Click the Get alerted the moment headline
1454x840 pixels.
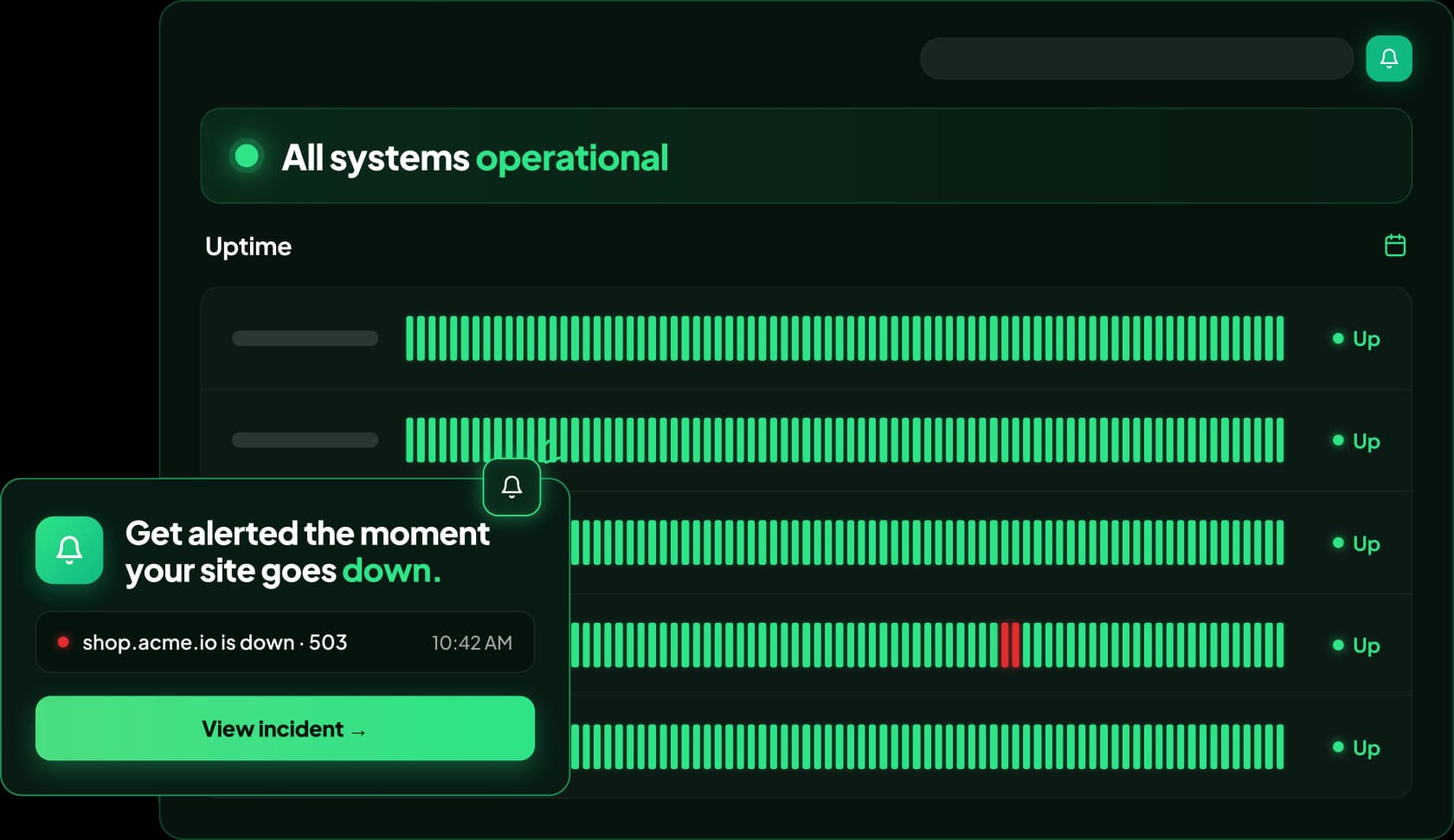308,552
